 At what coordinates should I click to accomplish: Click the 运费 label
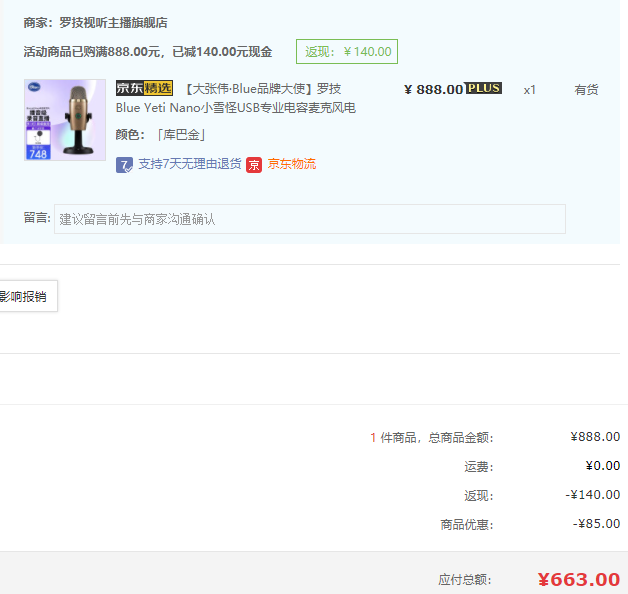click(x=479, y=467)
